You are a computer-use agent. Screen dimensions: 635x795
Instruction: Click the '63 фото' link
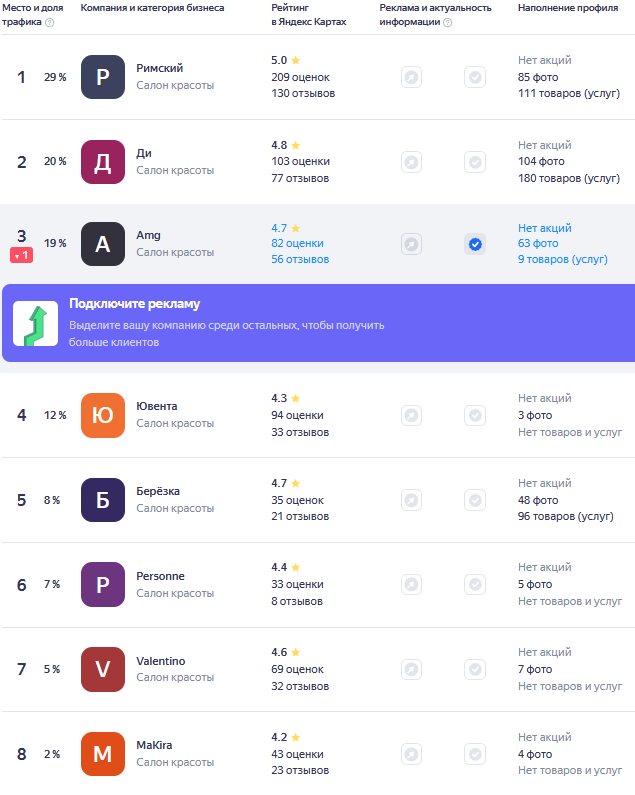538,243
